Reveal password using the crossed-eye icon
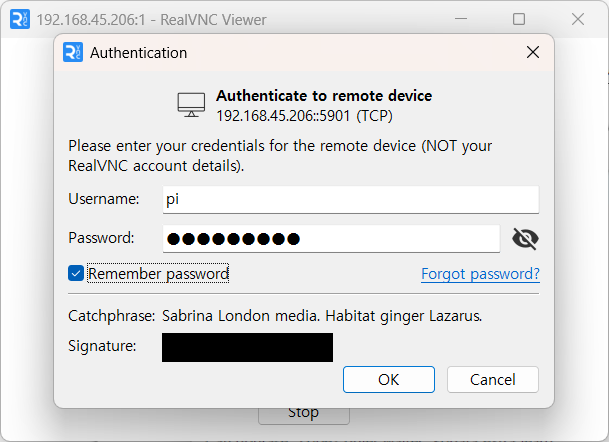Viewport: 609px width, 442px height. (x=525, y=238)
